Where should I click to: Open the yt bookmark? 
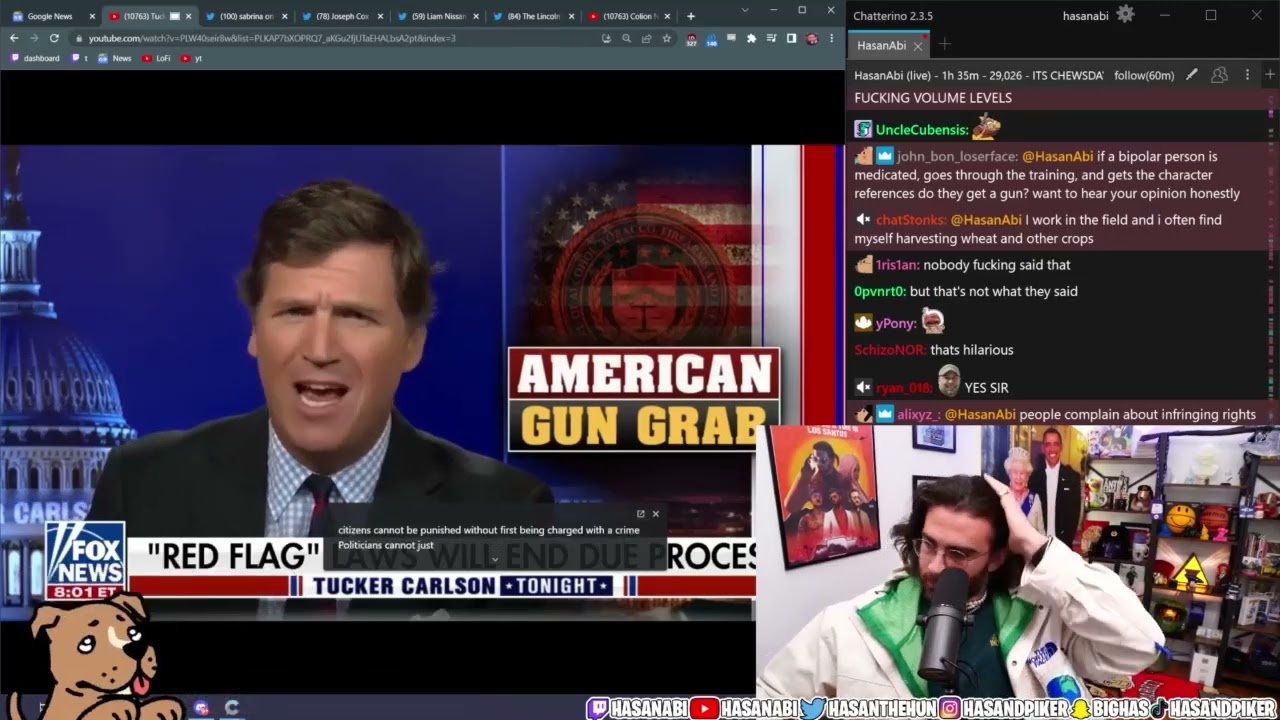(x=192, y=58)
